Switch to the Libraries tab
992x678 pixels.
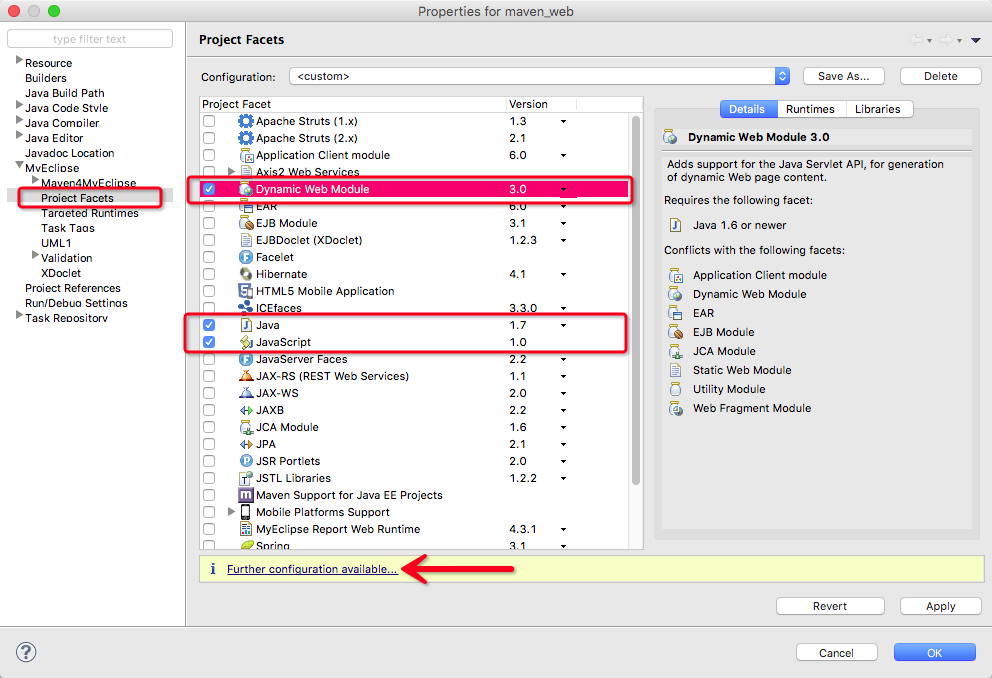[878, 109]
